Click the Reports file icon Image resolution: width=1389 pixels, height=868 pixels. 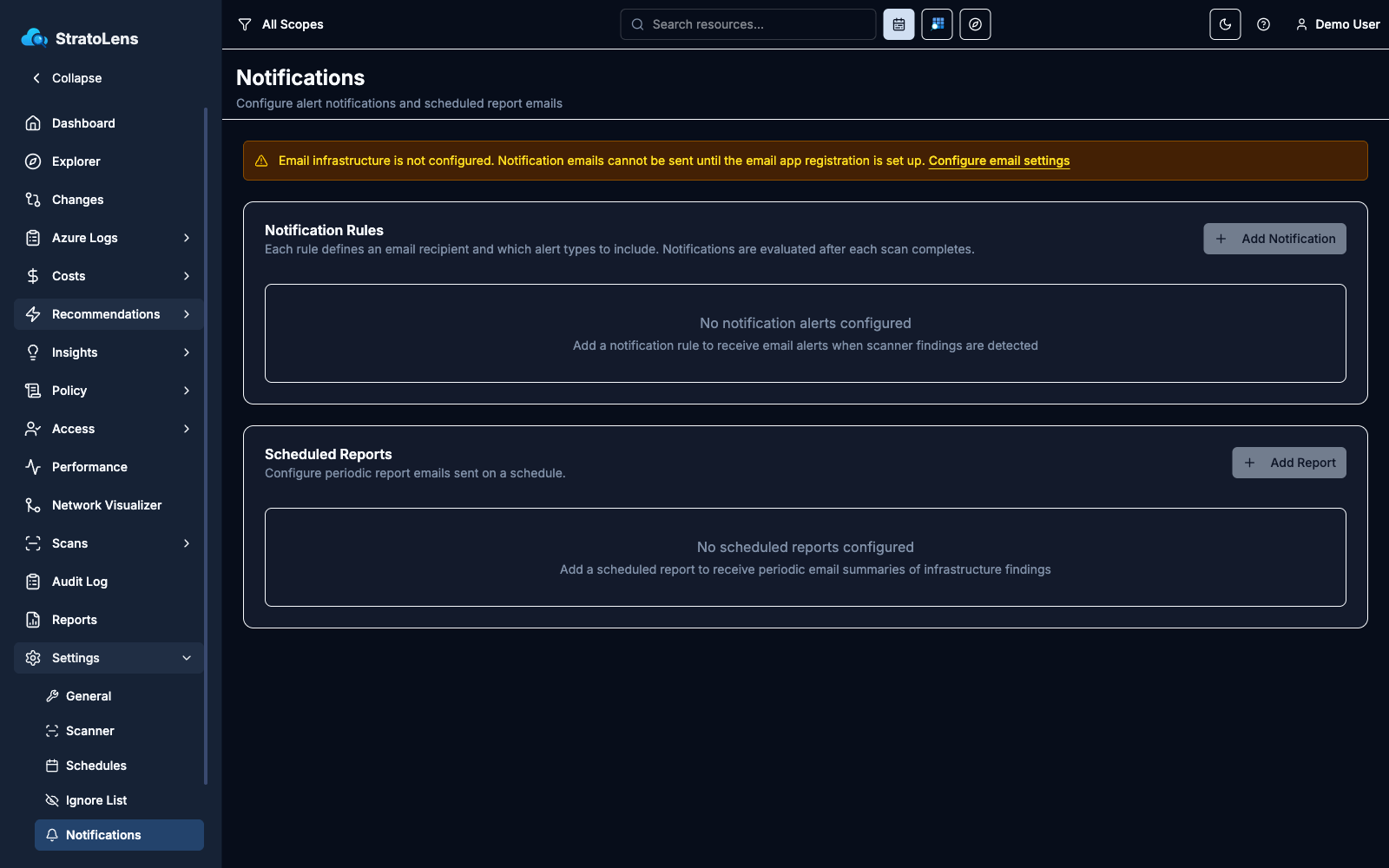coord(33,620)
